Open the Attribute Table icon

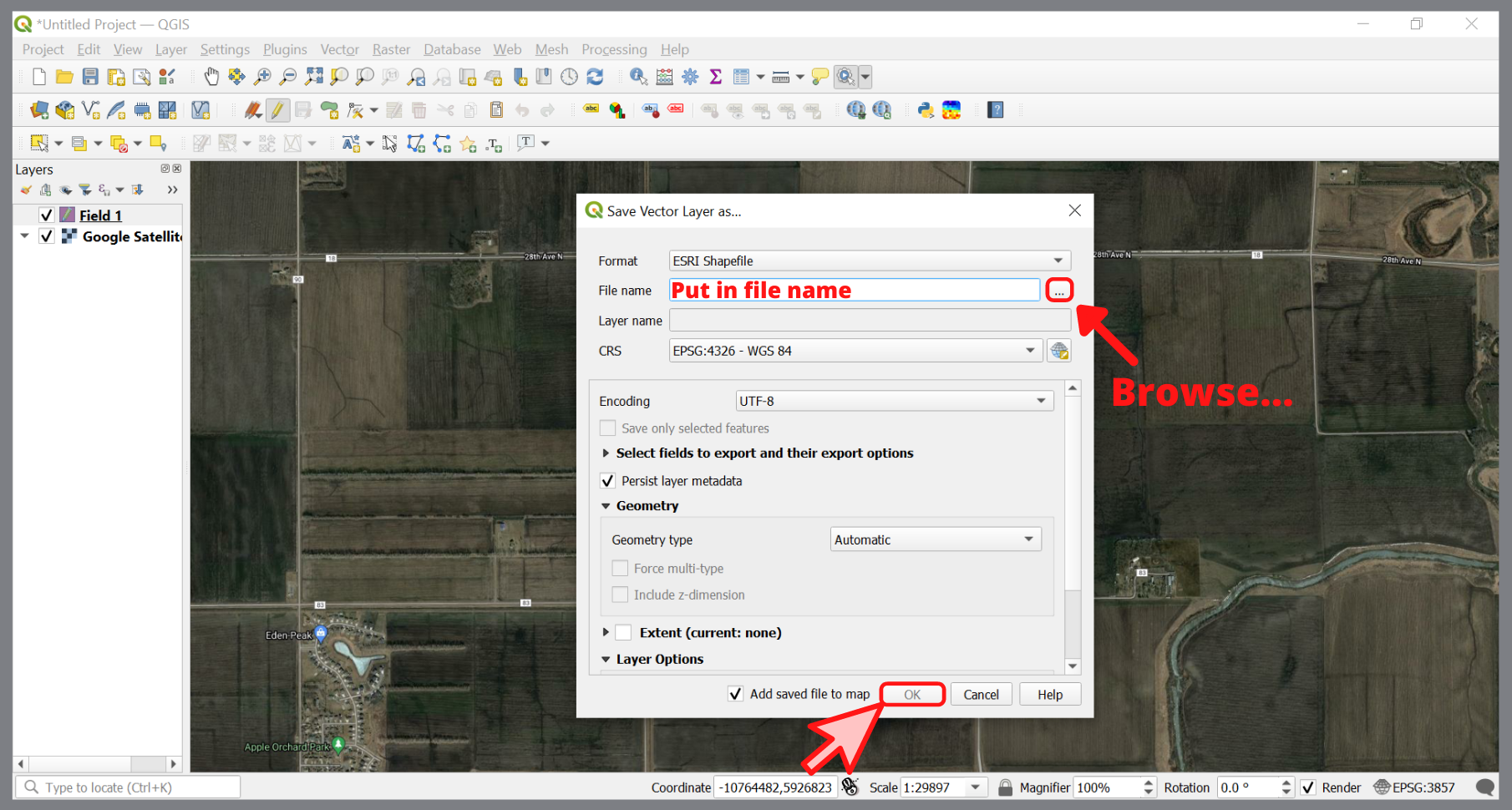click(742, 76)
